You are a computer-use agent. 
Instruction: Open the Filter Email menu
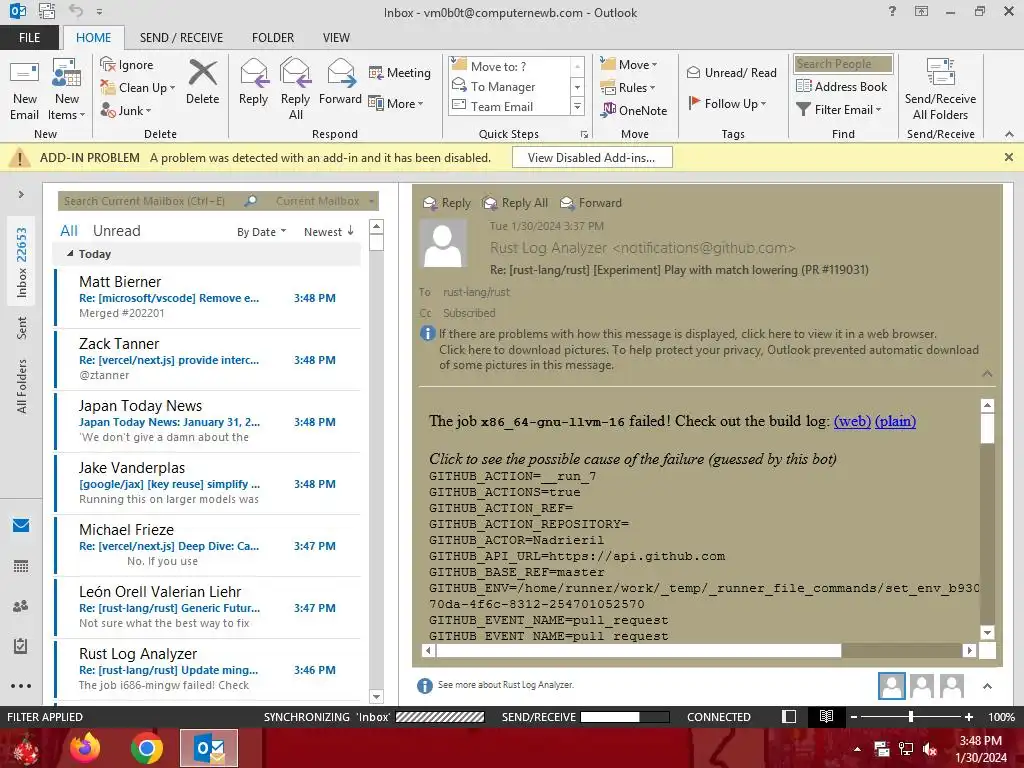(x=839, y=110)
